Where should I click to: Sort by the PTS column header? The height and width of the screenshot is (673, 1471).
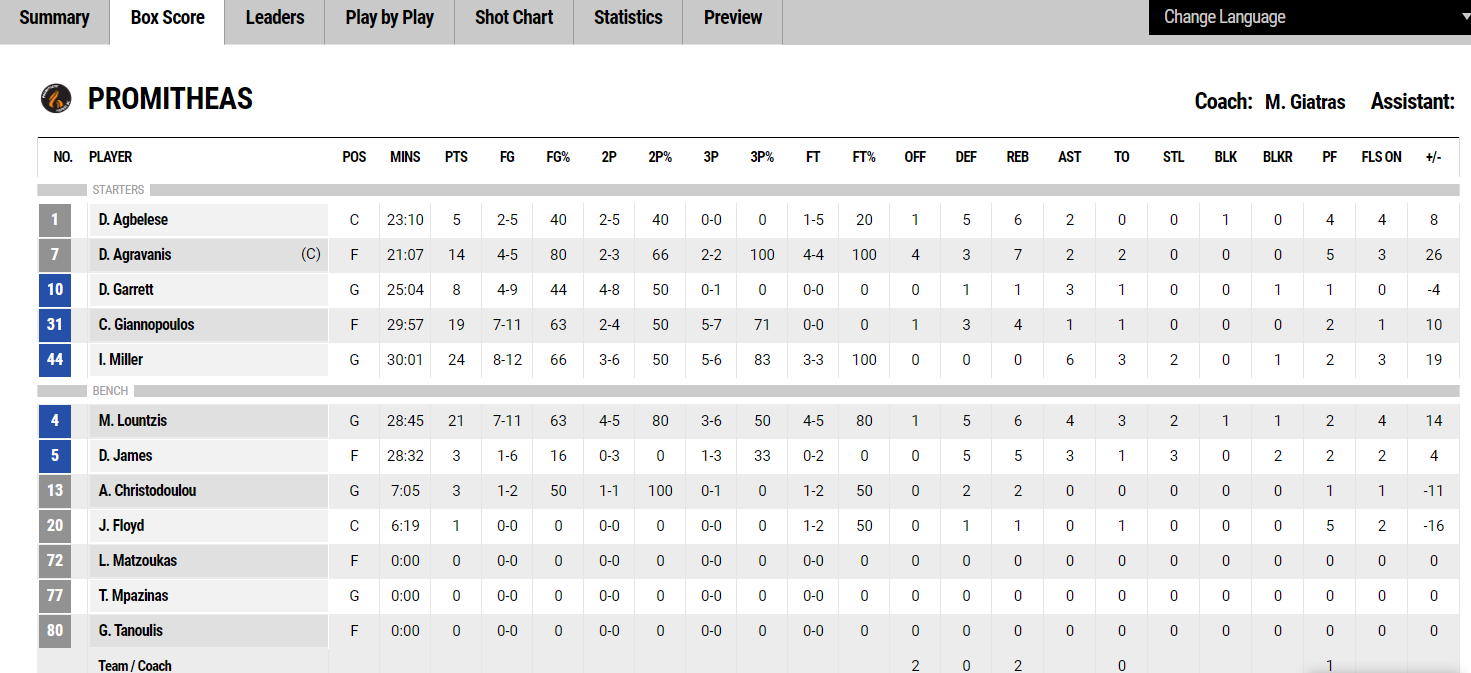pos(456,157)
